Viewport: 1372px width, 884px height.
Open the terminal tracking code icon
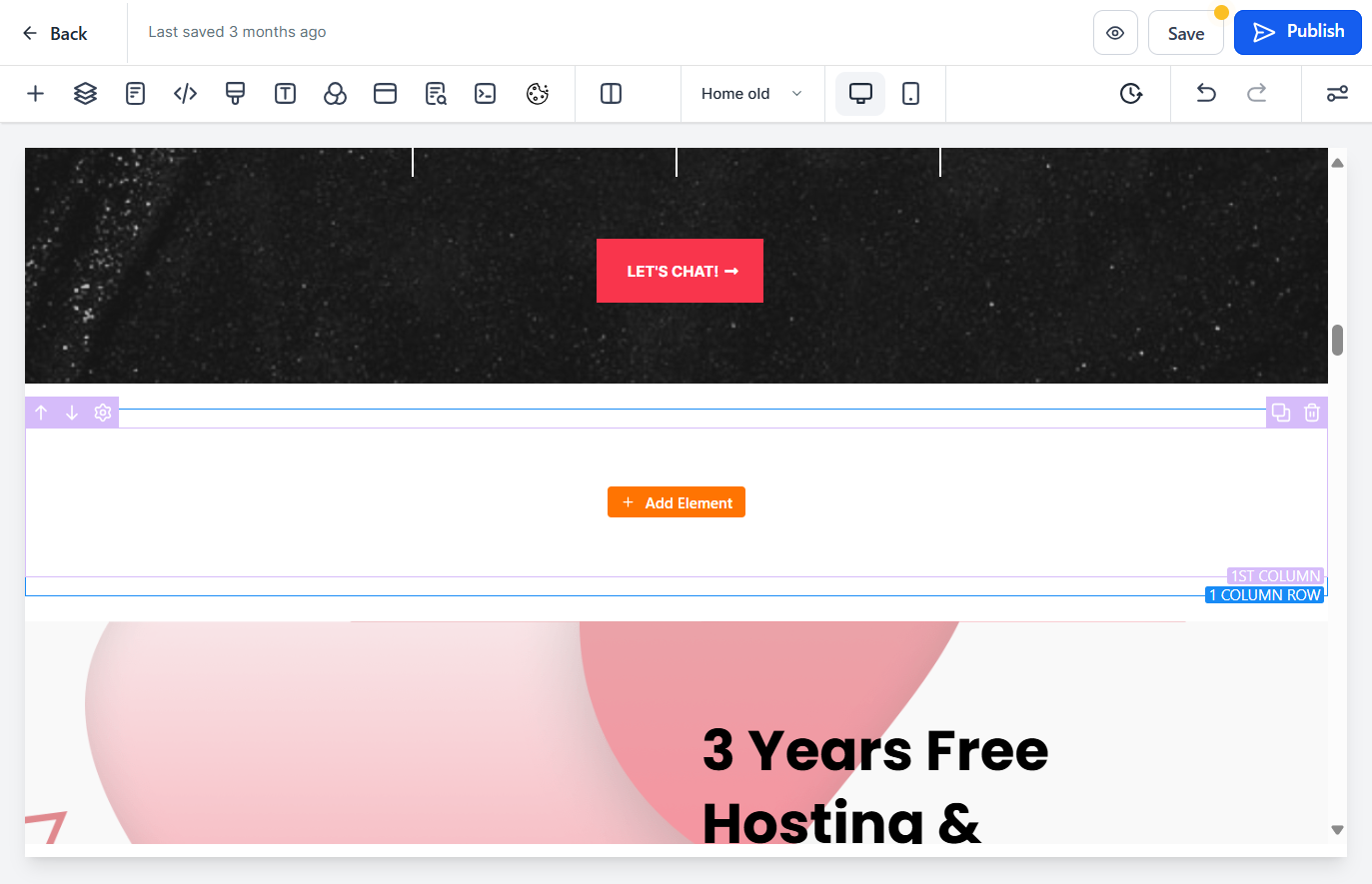point(485,94)
